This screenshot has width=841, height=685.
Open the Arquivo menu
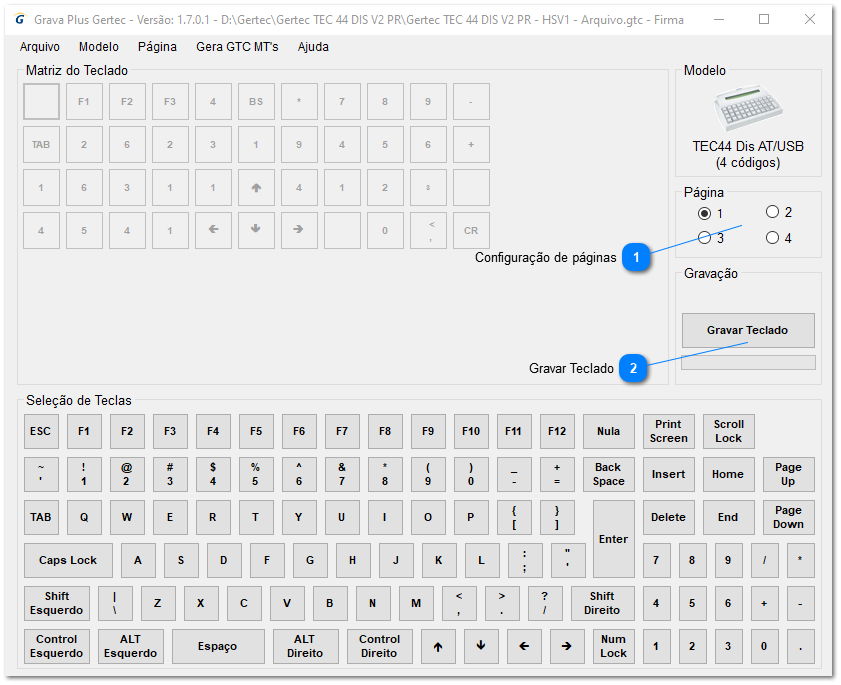point(40,47)
